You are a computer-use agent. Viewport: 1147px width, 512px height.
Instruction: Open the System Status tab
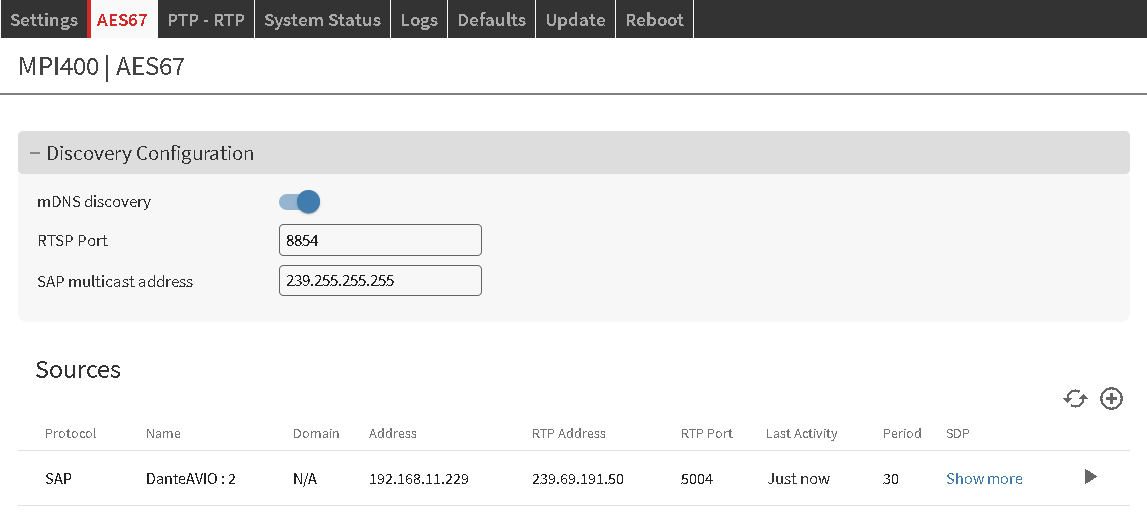tap(322, 20)
